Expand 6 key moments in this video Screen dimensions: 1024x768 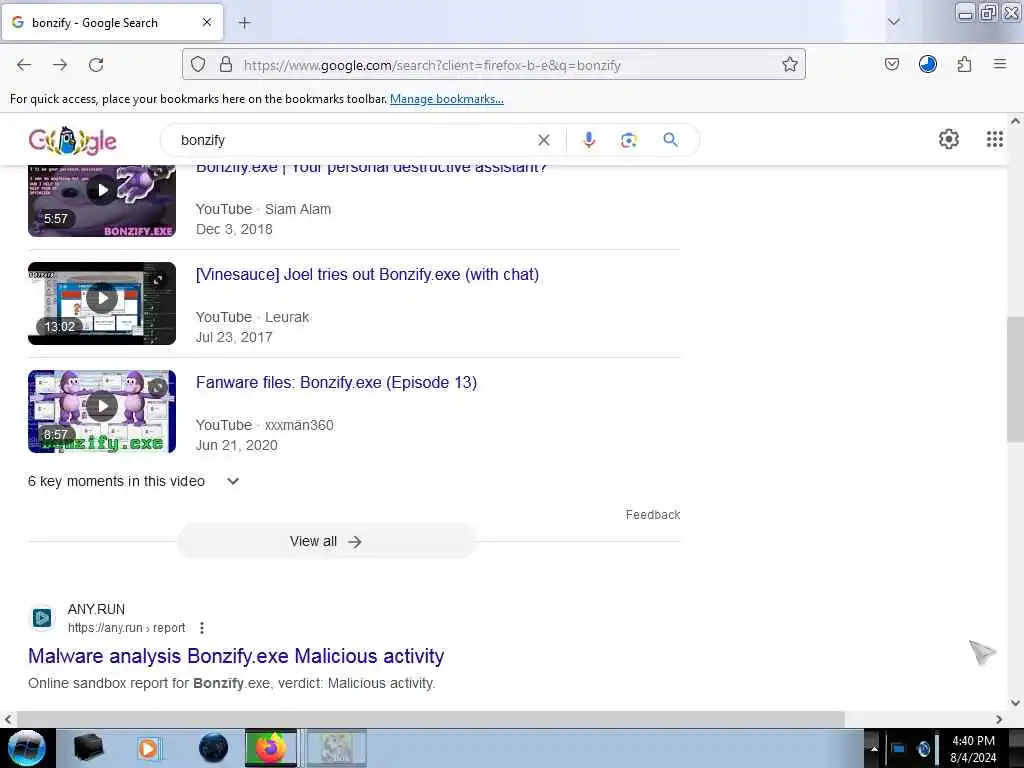coord(133,481)
